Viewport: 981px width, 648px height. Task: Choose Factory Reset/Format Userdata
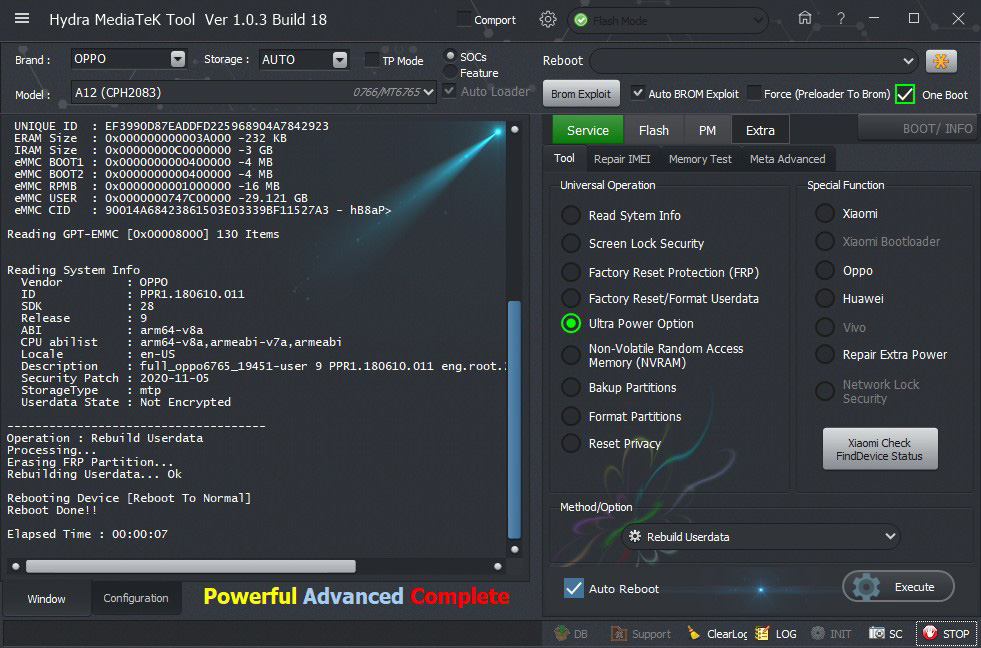pyautogui.click(x=571, y=298)
